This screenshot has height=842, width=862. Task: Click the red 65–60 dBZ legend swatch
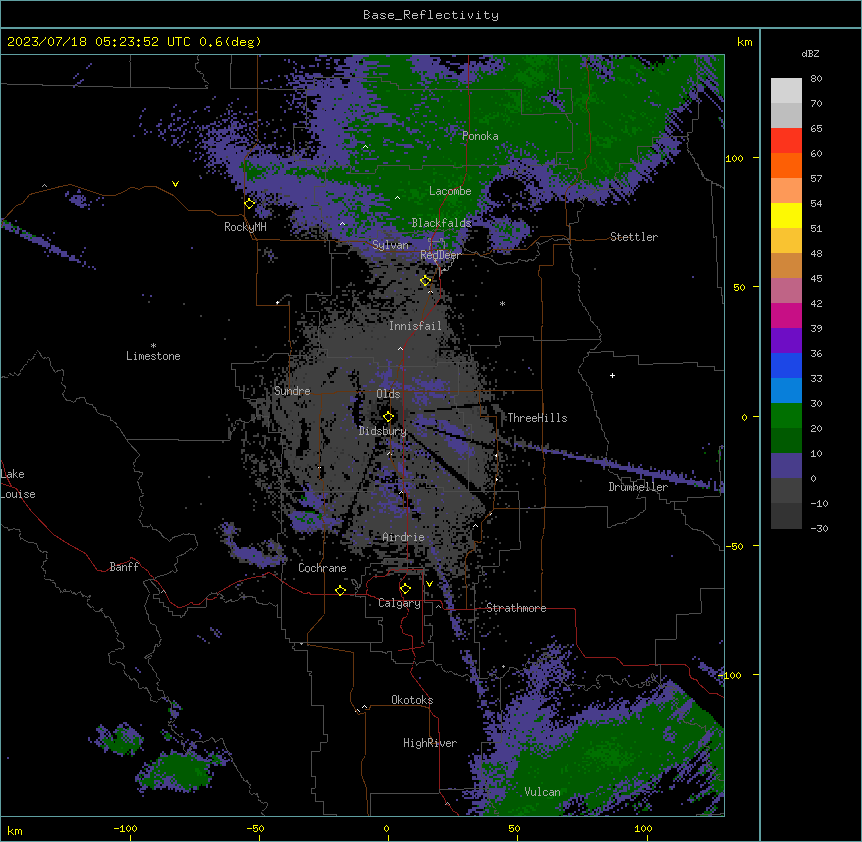point(786,141)
